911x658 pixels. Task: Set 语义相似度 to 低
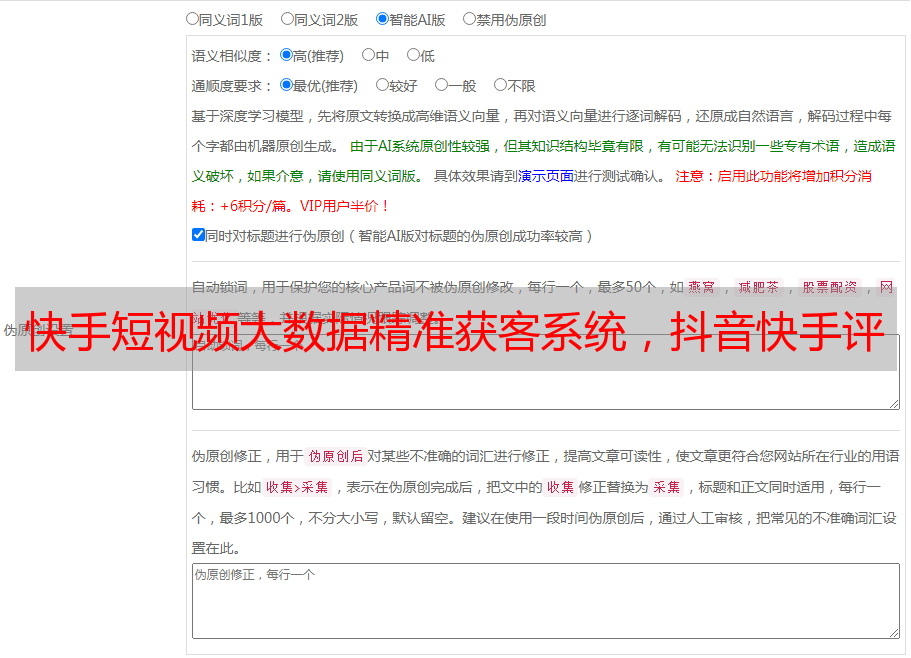pos(413,55)
